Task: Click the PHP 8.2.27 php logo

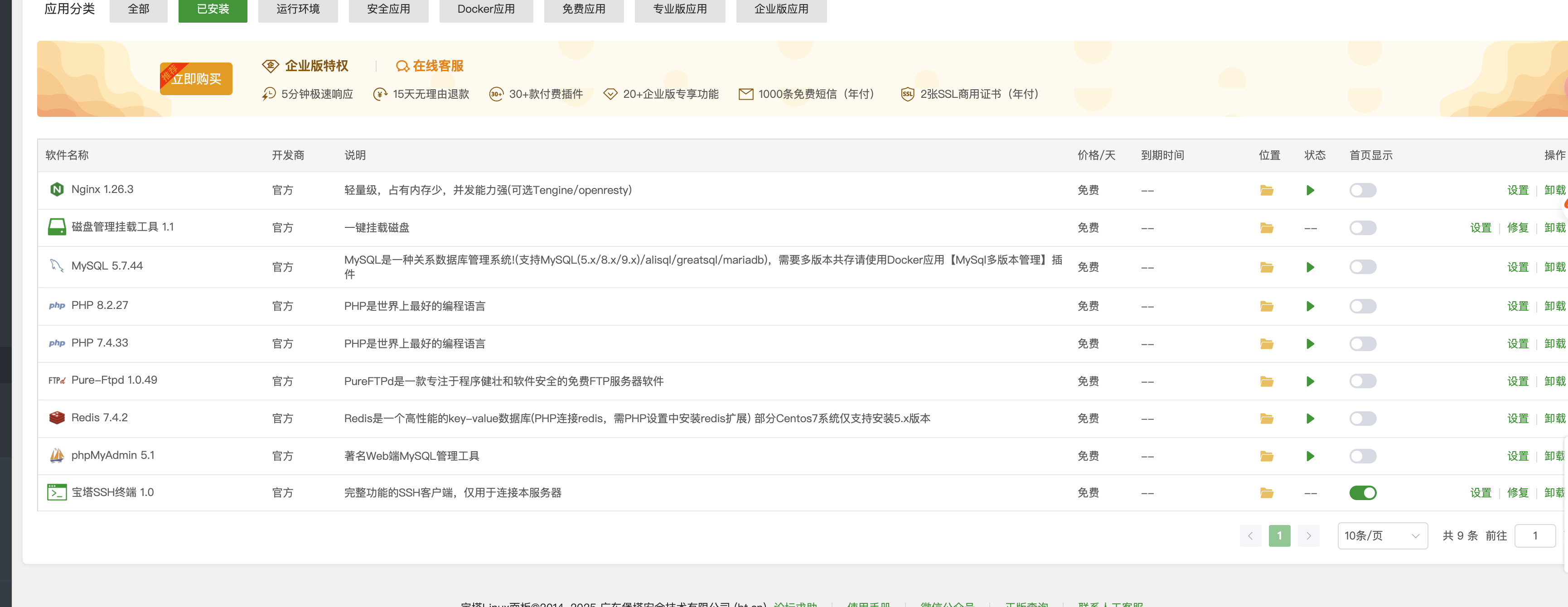Action: (57, 305)
